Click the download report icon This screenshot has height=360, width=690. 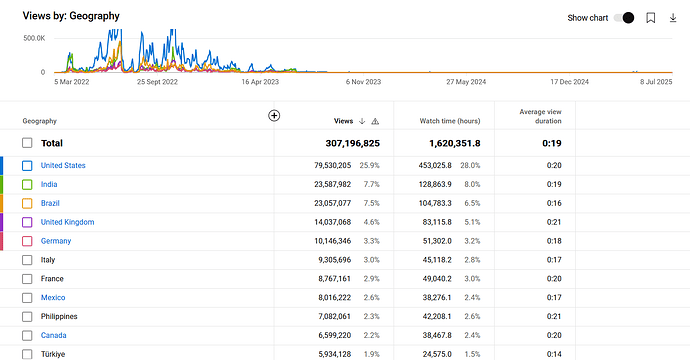tap(673, 18)
